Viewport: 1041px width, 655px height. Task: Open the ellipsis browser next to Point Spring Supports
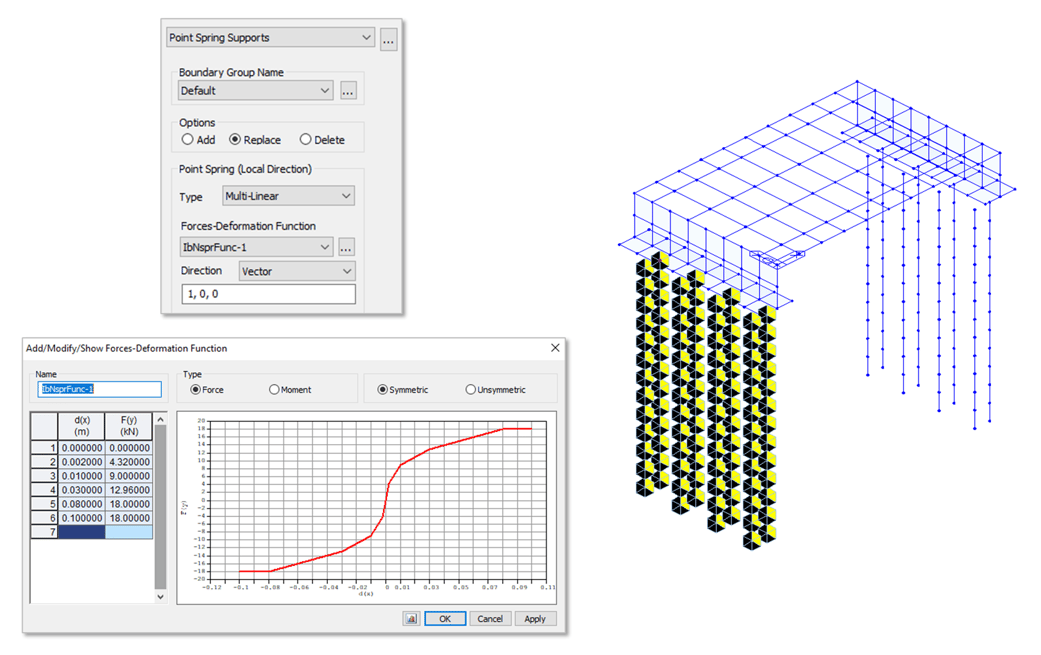pyautogui.click(x=388, y=38)
